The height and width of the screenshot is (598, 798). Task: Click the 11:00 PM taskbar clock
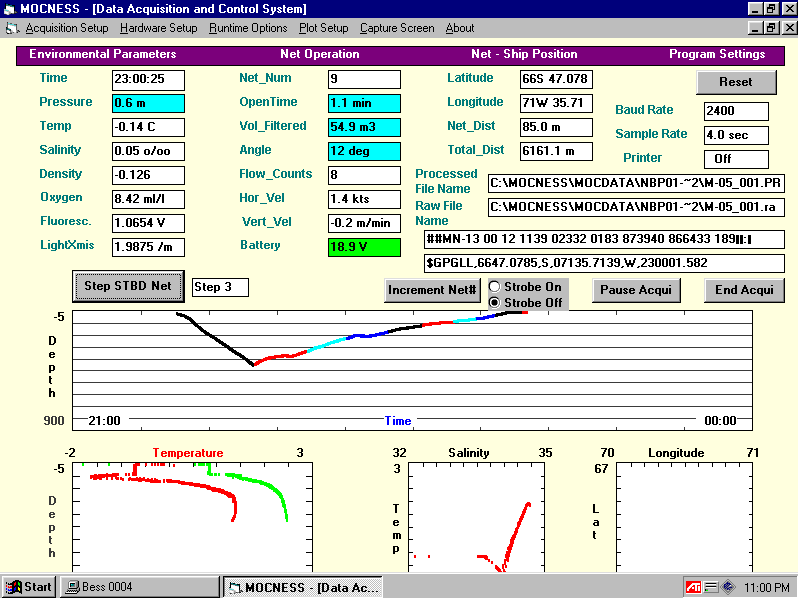(766, 587)
